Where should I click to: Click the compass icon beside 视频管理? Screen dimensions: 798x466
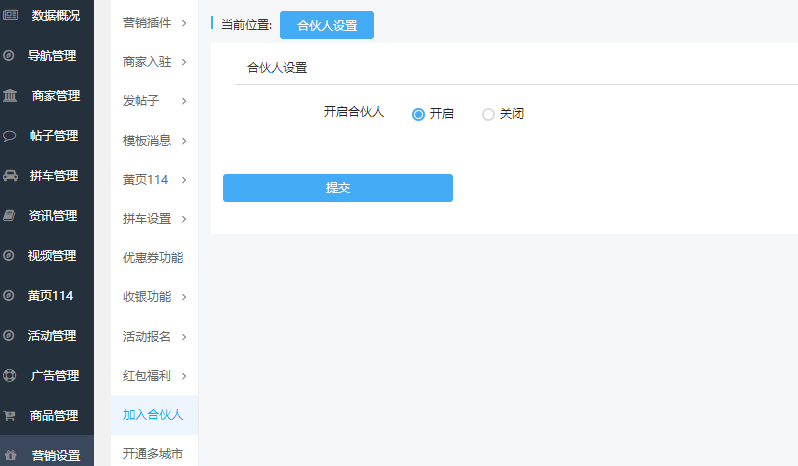pyautogui.click(x=9, y=255)
